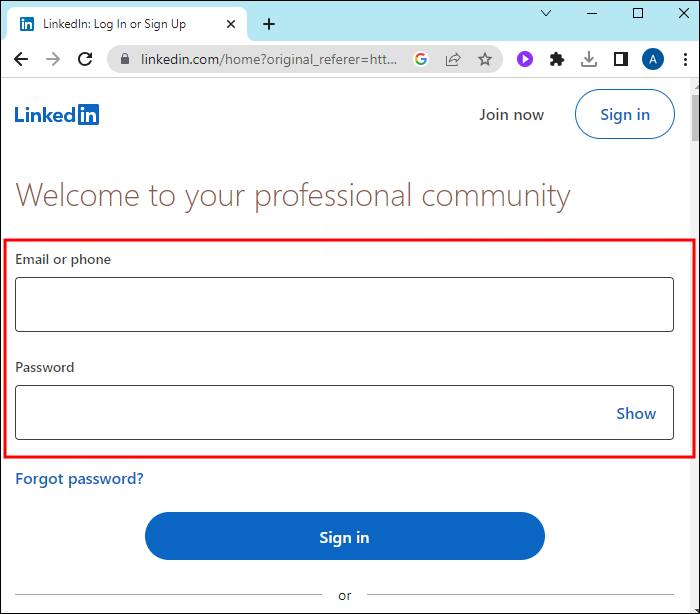Image resolution: width=700 pixels, height=614 pixels.
Task: Go back using the browser back arrow
Action: [x=21, y=59]
